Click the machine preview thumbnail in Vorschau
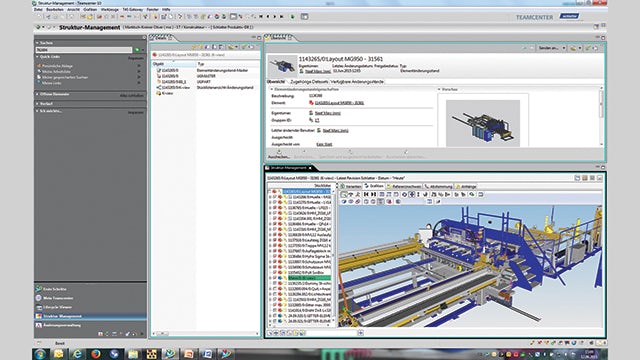The image size is (640, 360). tap(483, 123)
